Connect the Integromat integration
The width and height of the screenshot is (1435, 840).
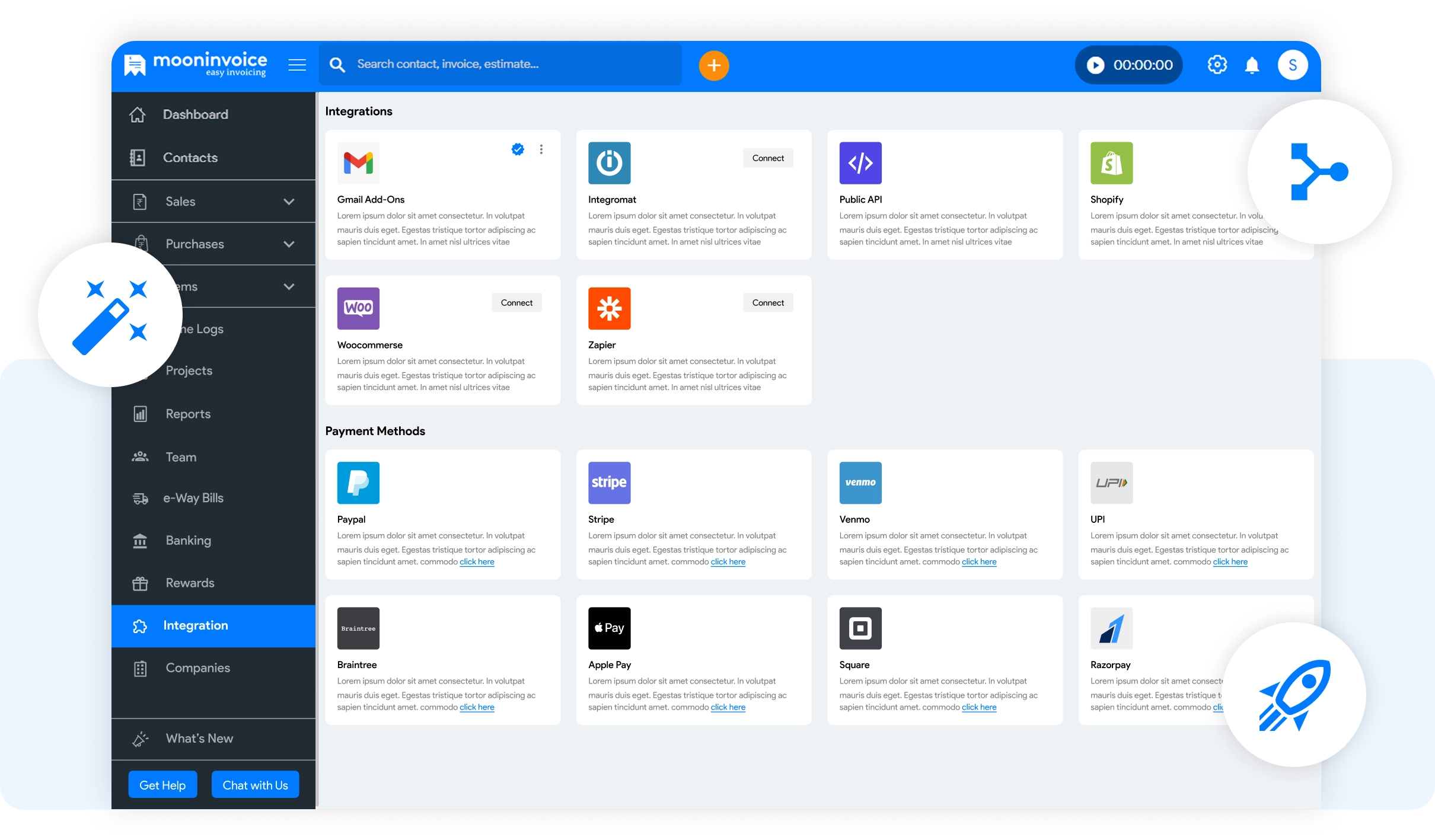click(x=768, y=158)
